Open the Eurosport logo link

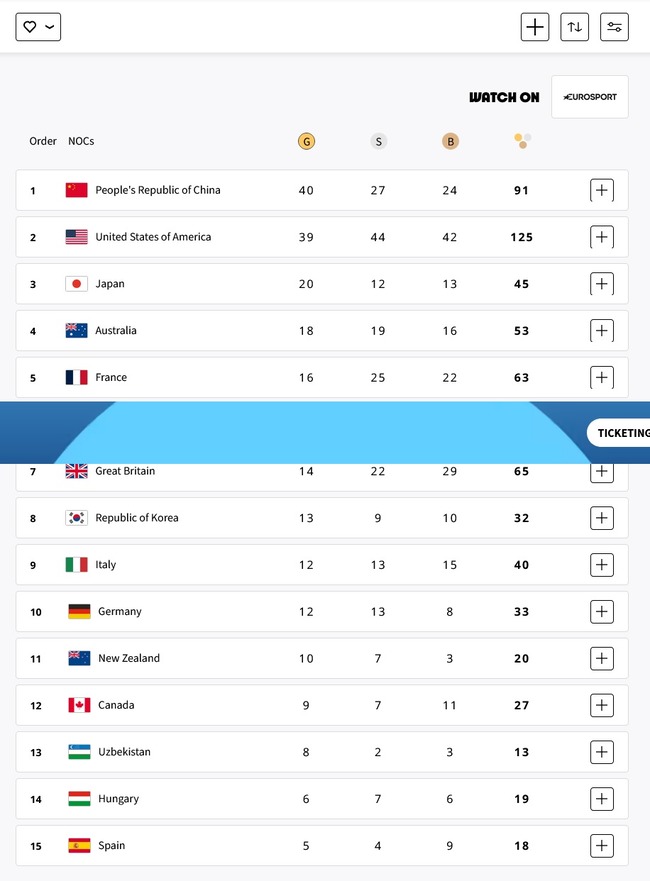pos(590,97)
